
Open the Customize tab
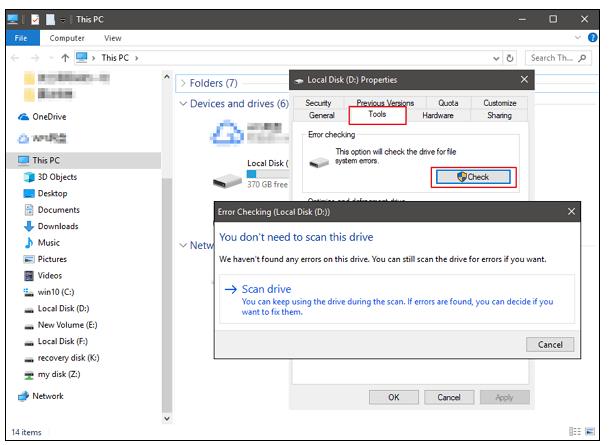(499, 103)
